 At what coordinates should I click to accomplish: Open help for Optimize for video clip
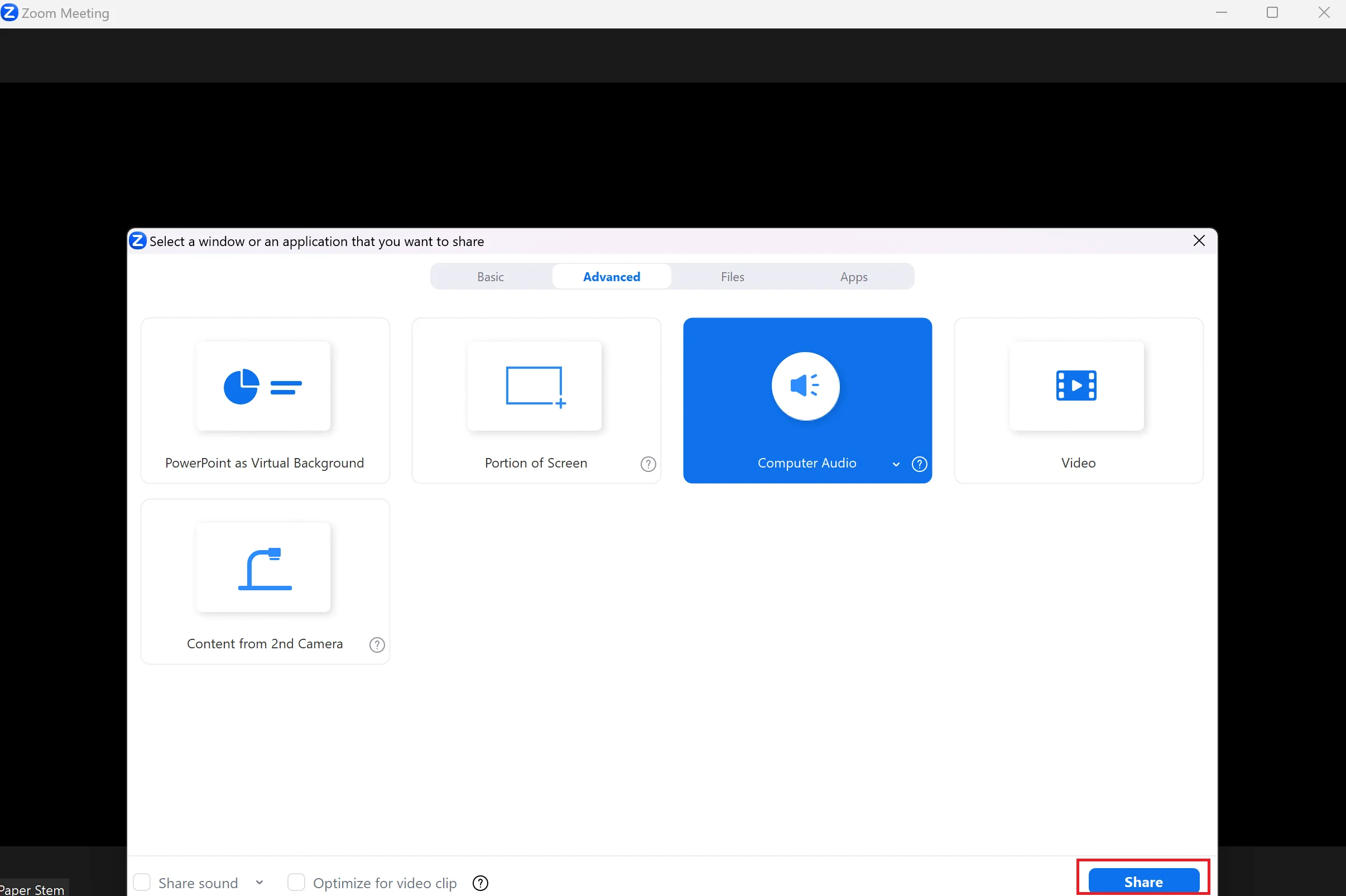pos(480,883)
